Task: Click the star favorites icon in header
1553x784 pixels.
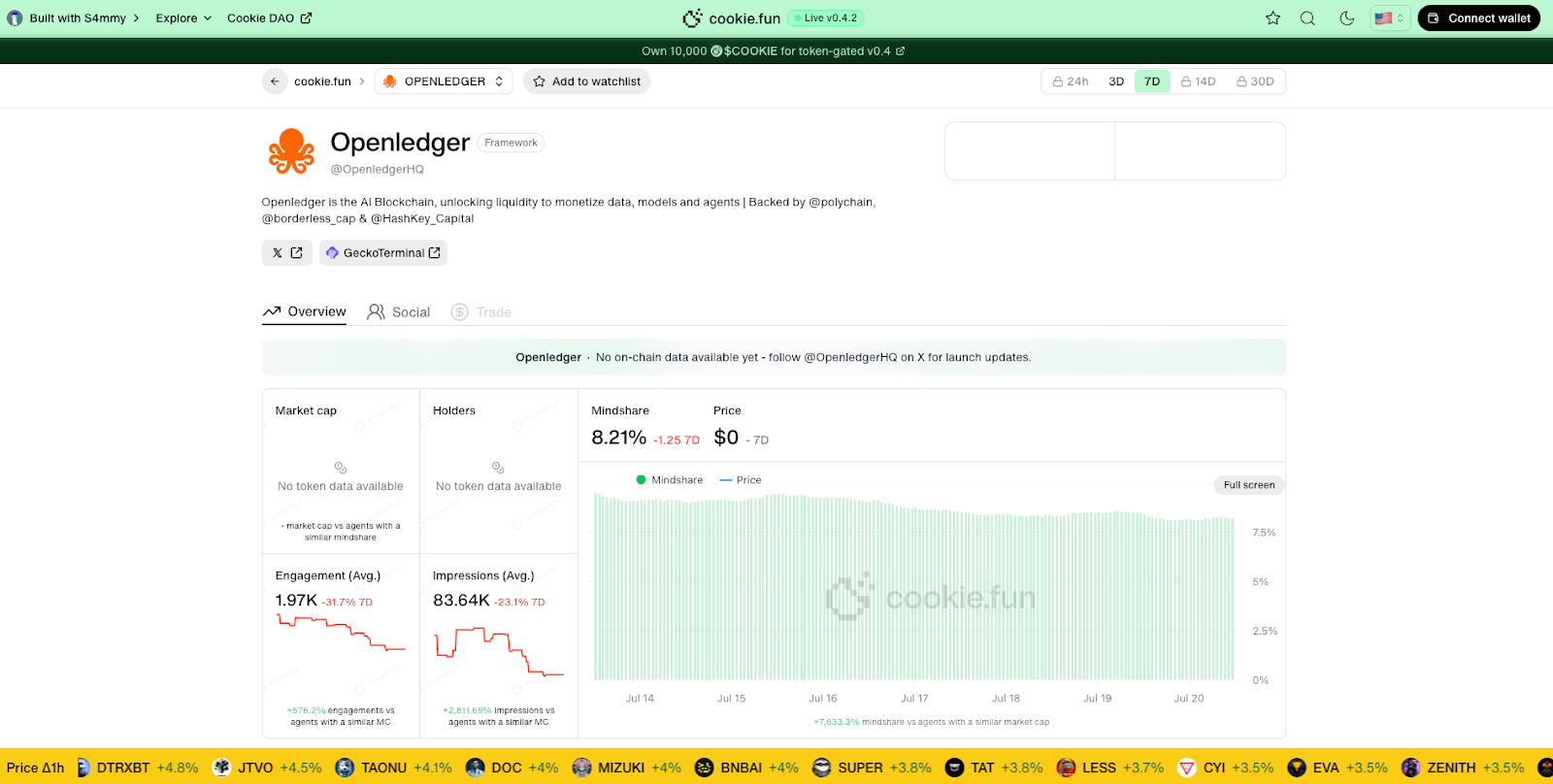Action: [1272, 18]
